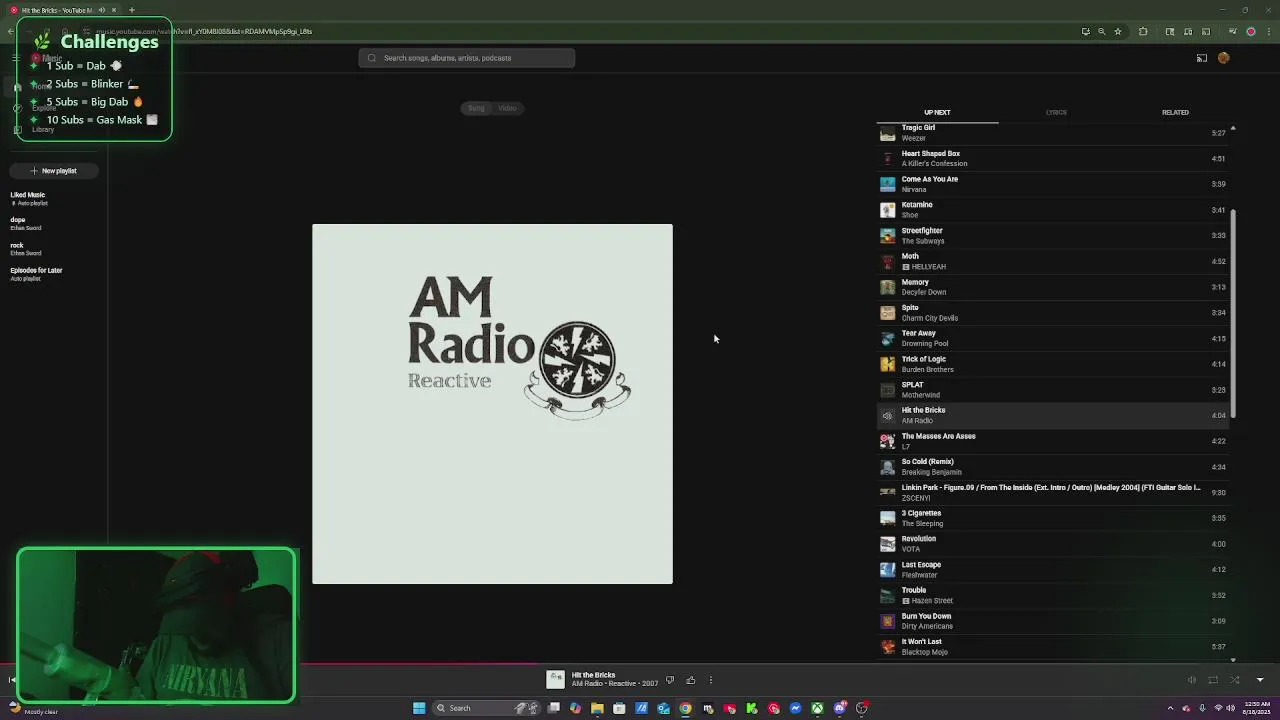Play Spite by Charm City Devils

tap(1054, 312)
